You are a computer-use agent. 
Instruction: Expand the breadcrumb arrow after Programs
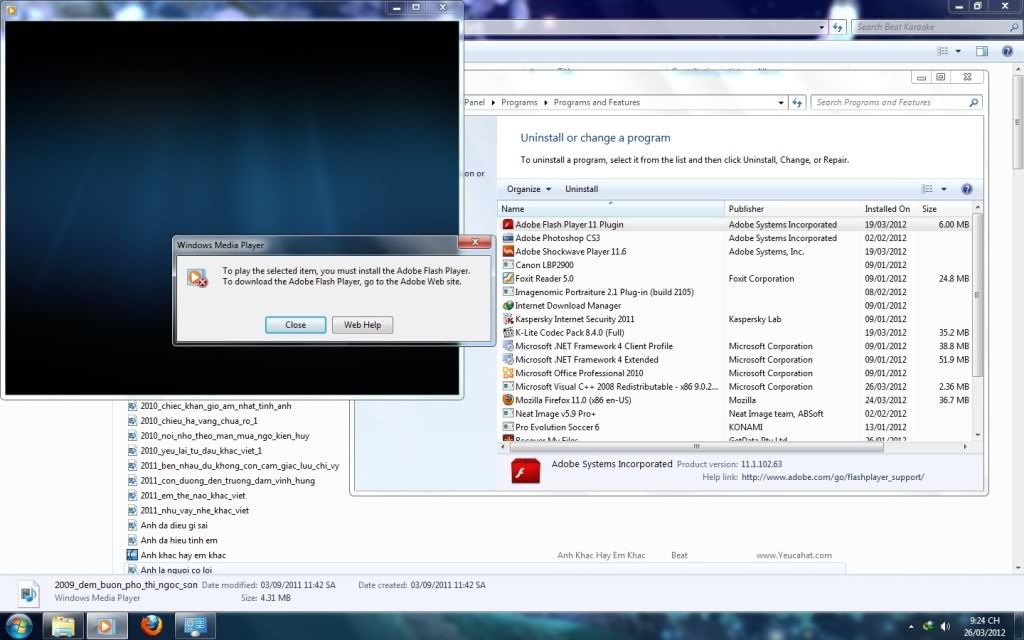click(x=546, y=103)
